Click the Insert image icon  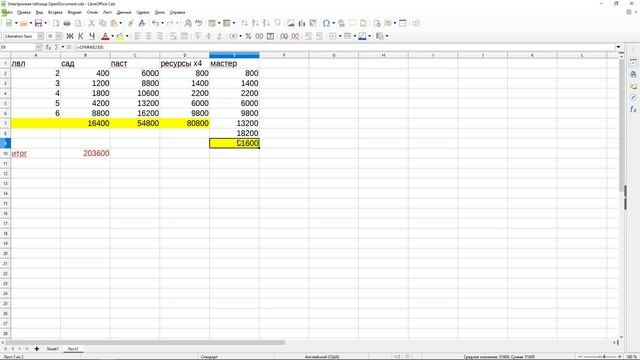coord(291,23)
